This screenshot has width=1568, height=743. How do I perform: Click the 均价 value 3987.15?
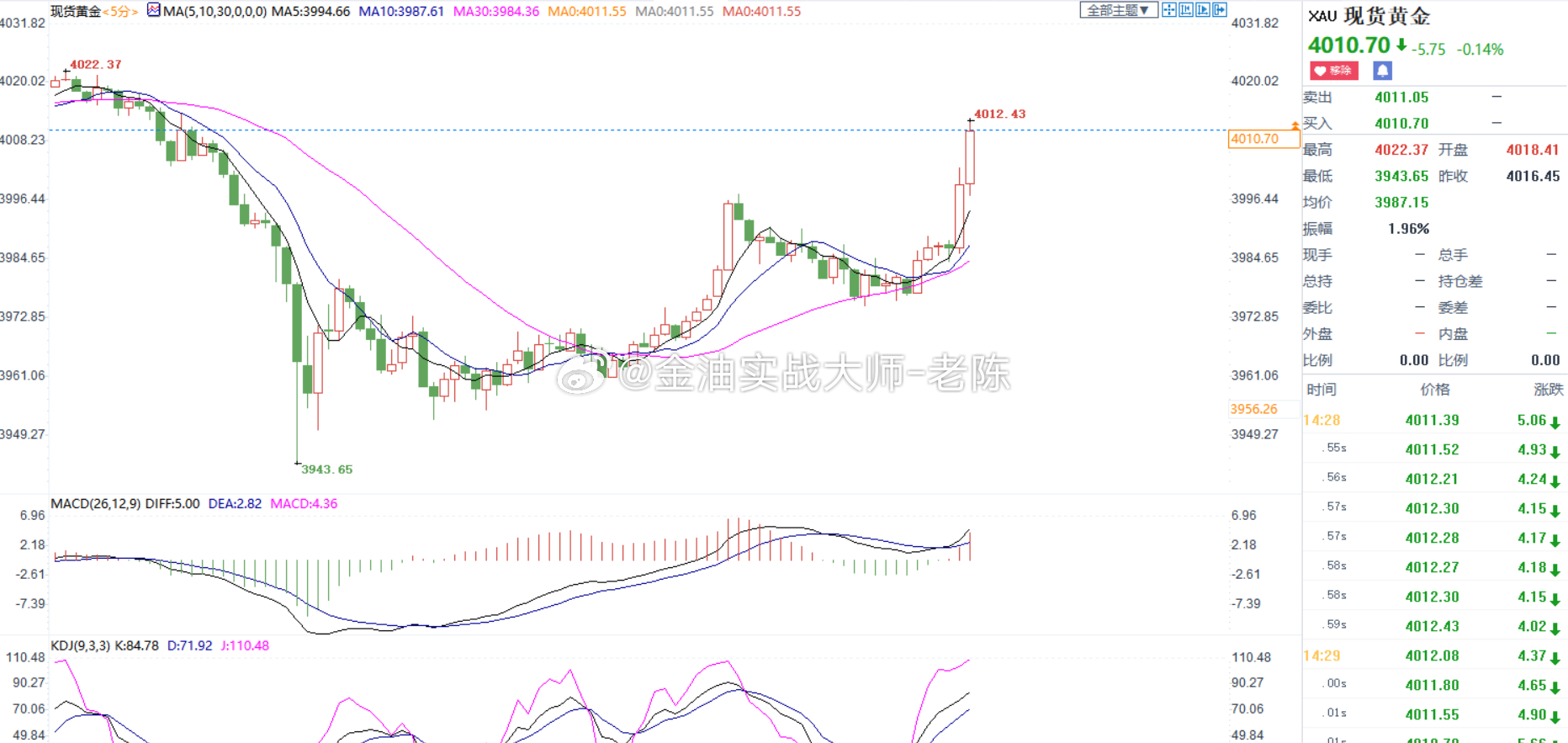[x=1401, y=203]
